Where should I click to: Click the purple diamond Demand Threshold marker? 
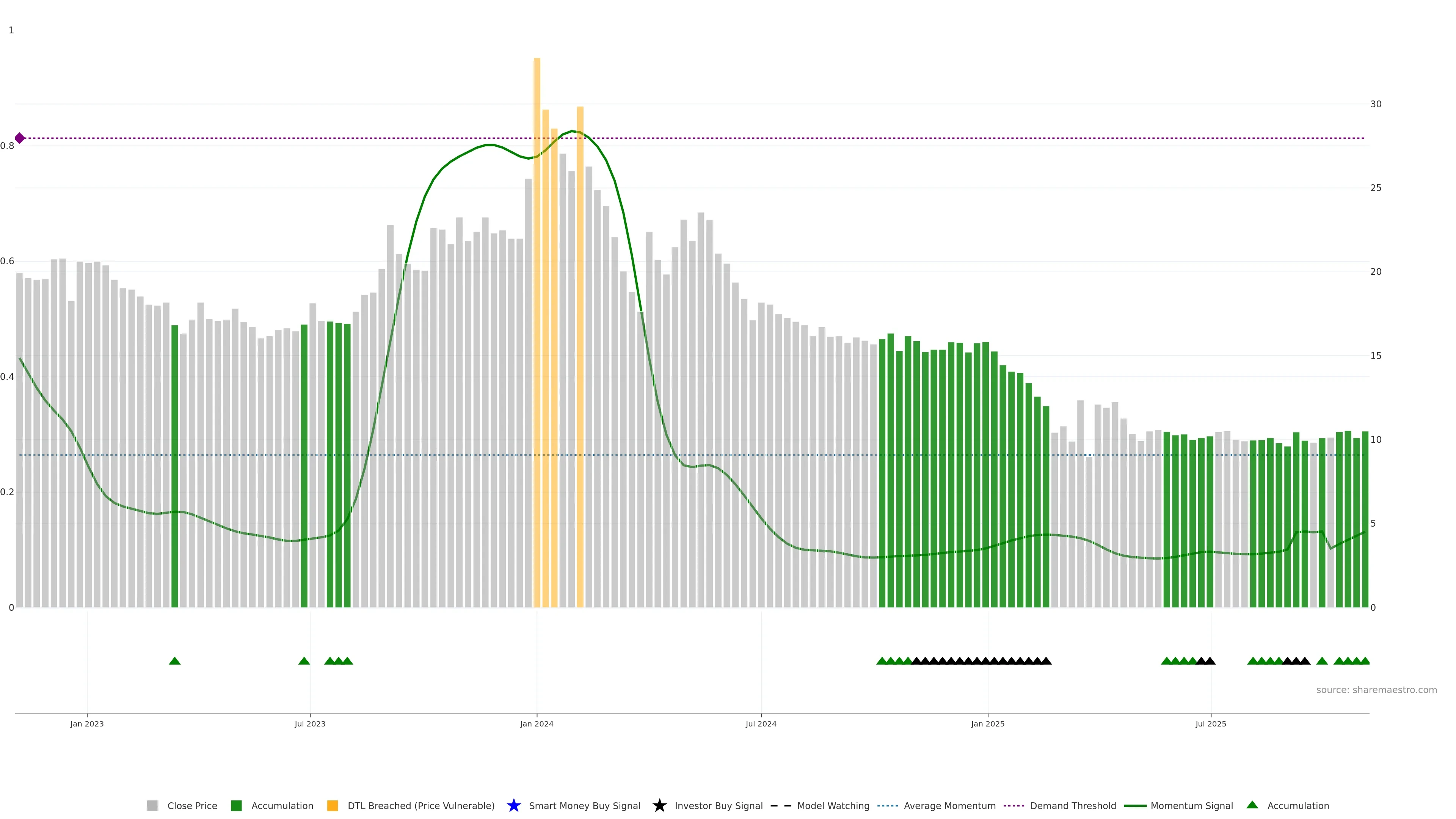tap(20, 138)
